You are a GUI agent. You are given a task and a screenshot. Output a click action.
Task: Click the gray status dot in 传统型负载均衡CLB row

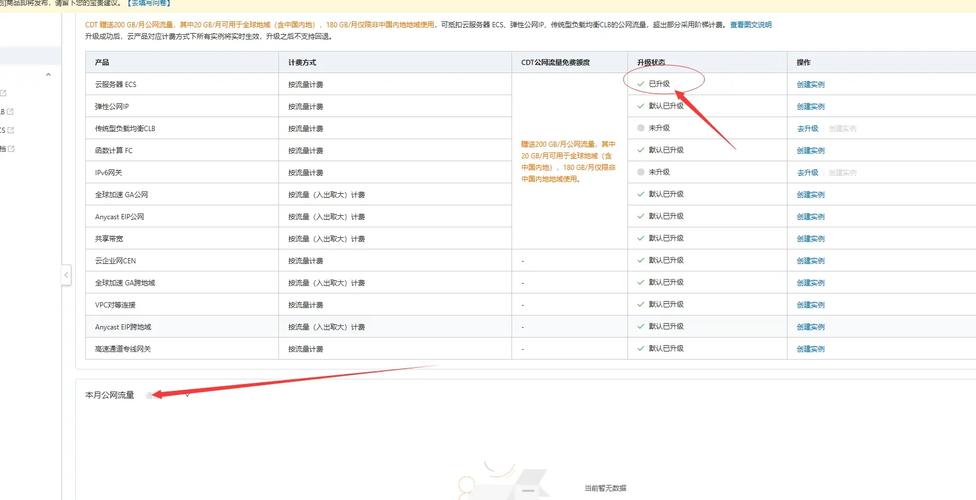pos(640,128)
